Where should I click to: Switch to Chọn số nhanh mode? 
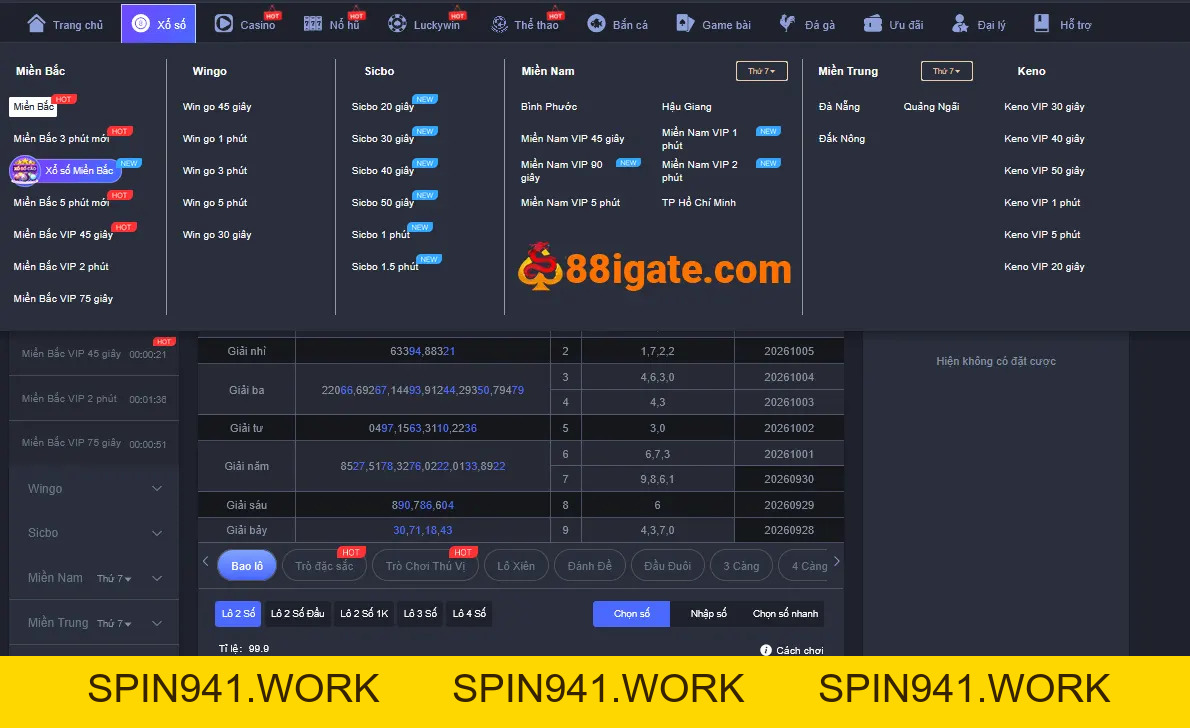click(785, 613)
